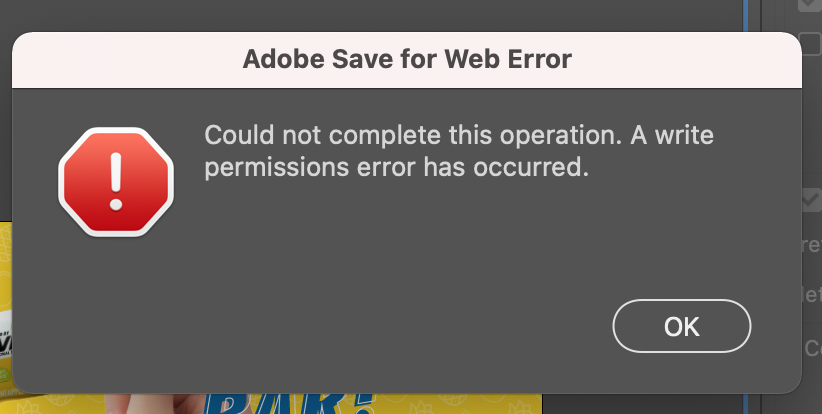Click the "permissions error has occurred" text line
822x414 pixels.
point(394,167)
